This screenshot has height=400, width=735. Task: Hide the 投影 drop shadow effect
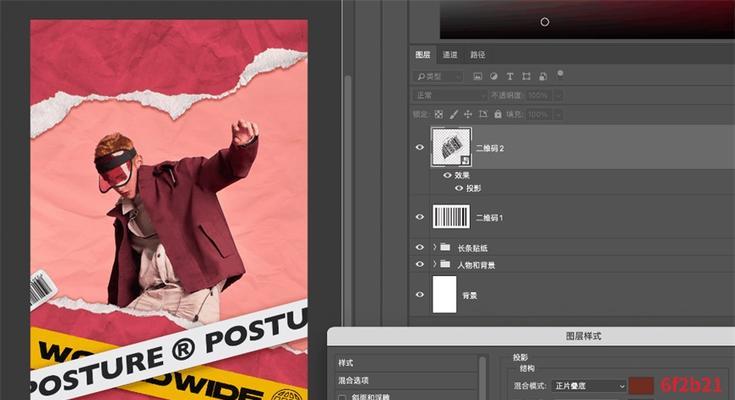coord(459,188)
